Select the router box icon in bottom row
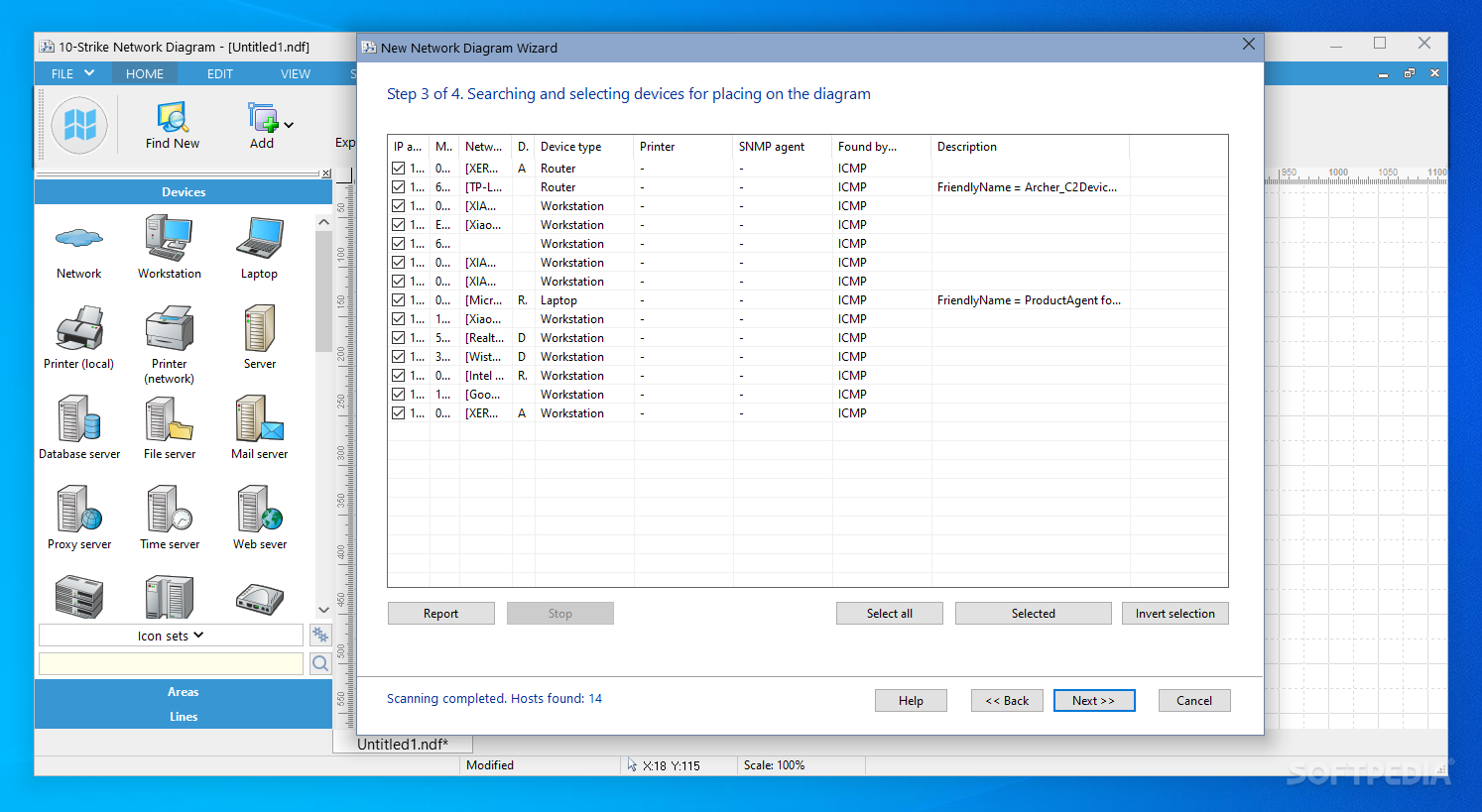 (x=260, y=598)
